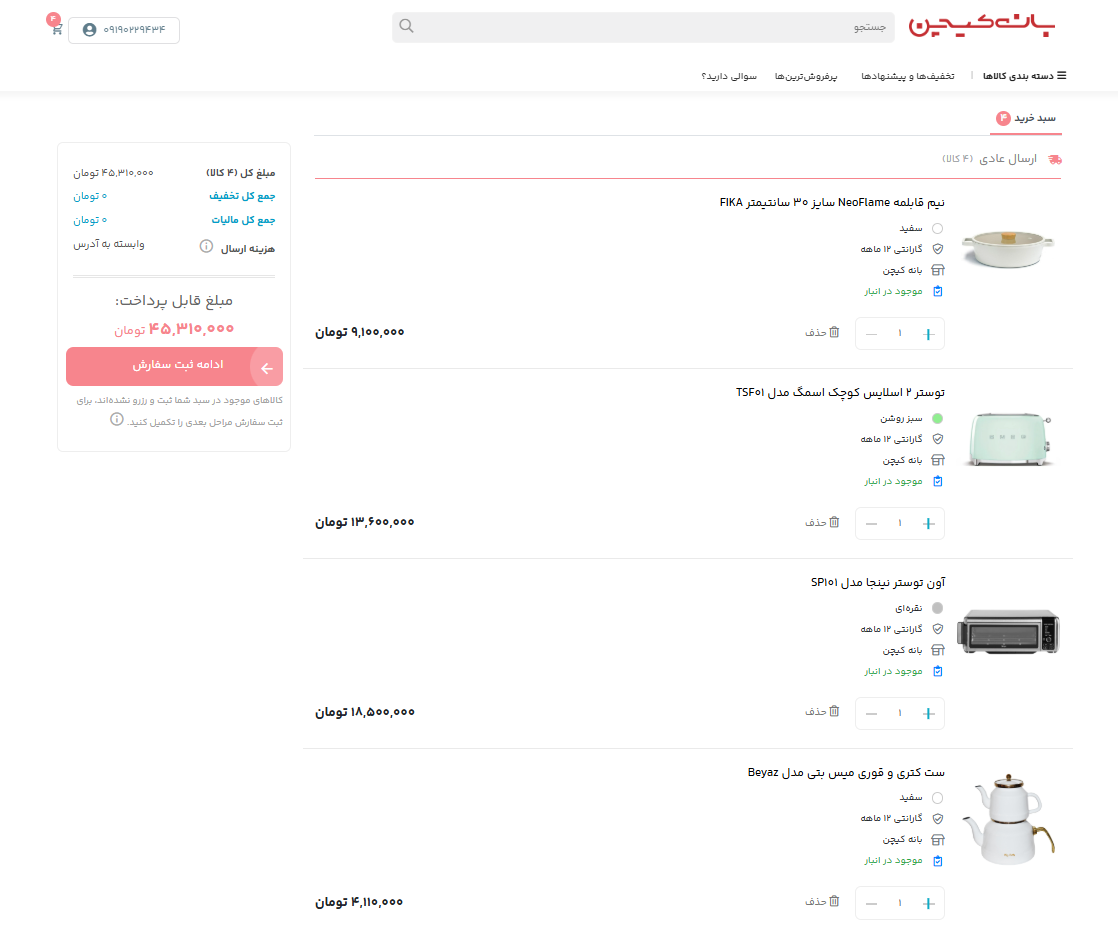Click the جمع کل تخفیف label

tap(242, 196)
